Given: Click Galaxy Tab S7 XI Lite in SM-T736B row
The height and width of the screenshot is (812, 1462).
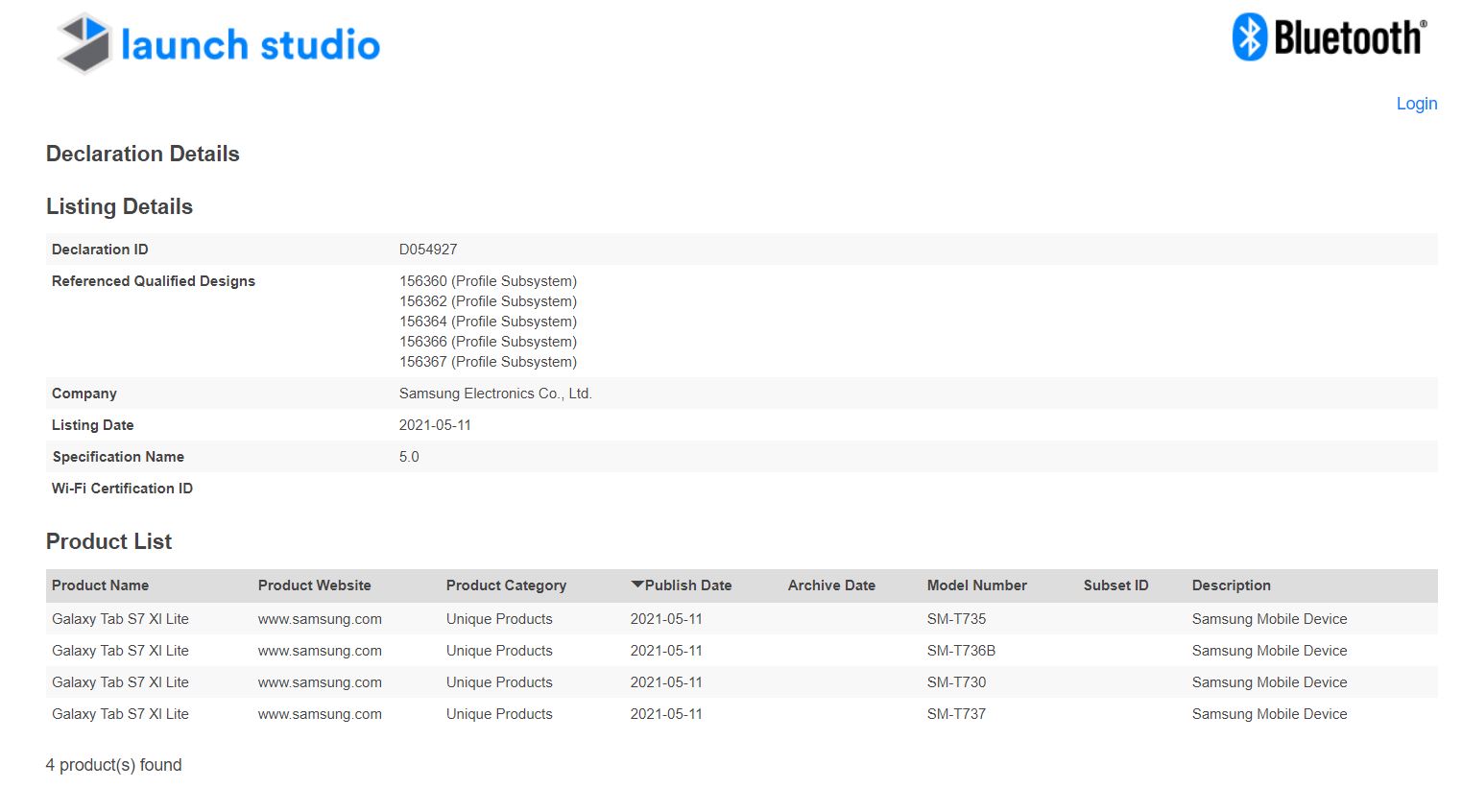Looking at the screenshot, I should (120, 651).
